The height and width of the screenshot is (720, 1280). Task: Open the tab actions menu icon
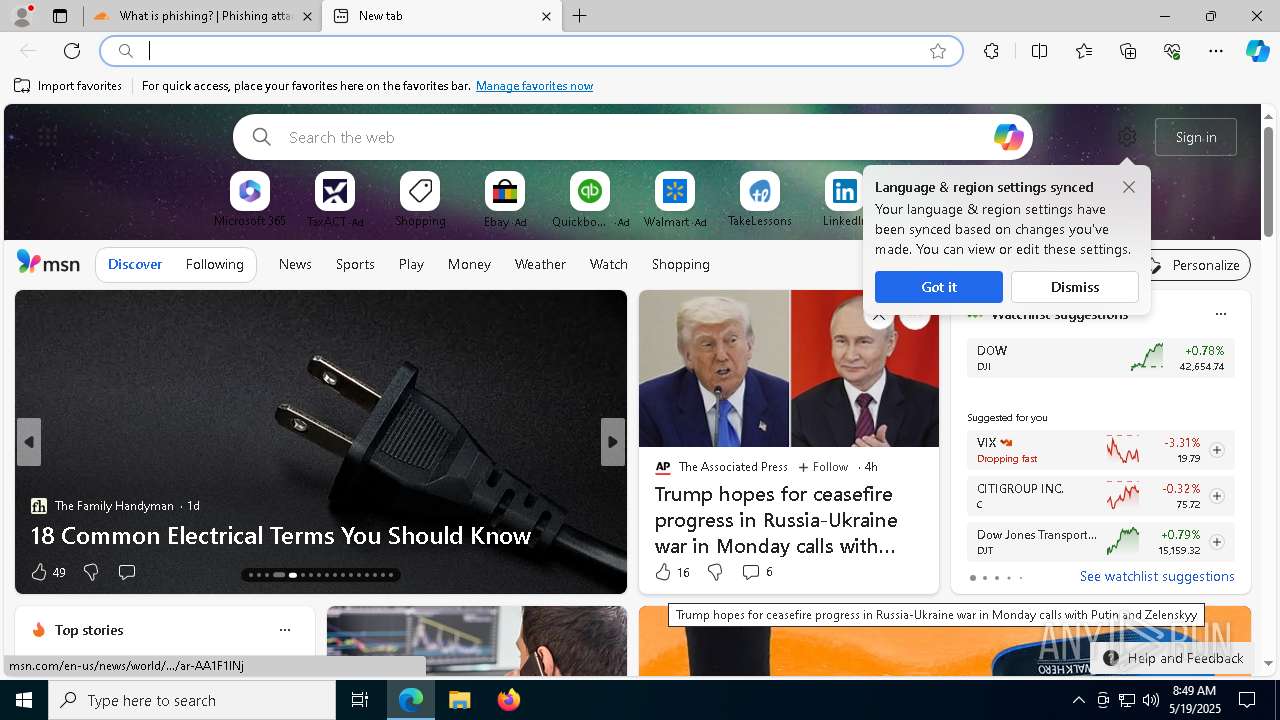(x=60, y=16)
